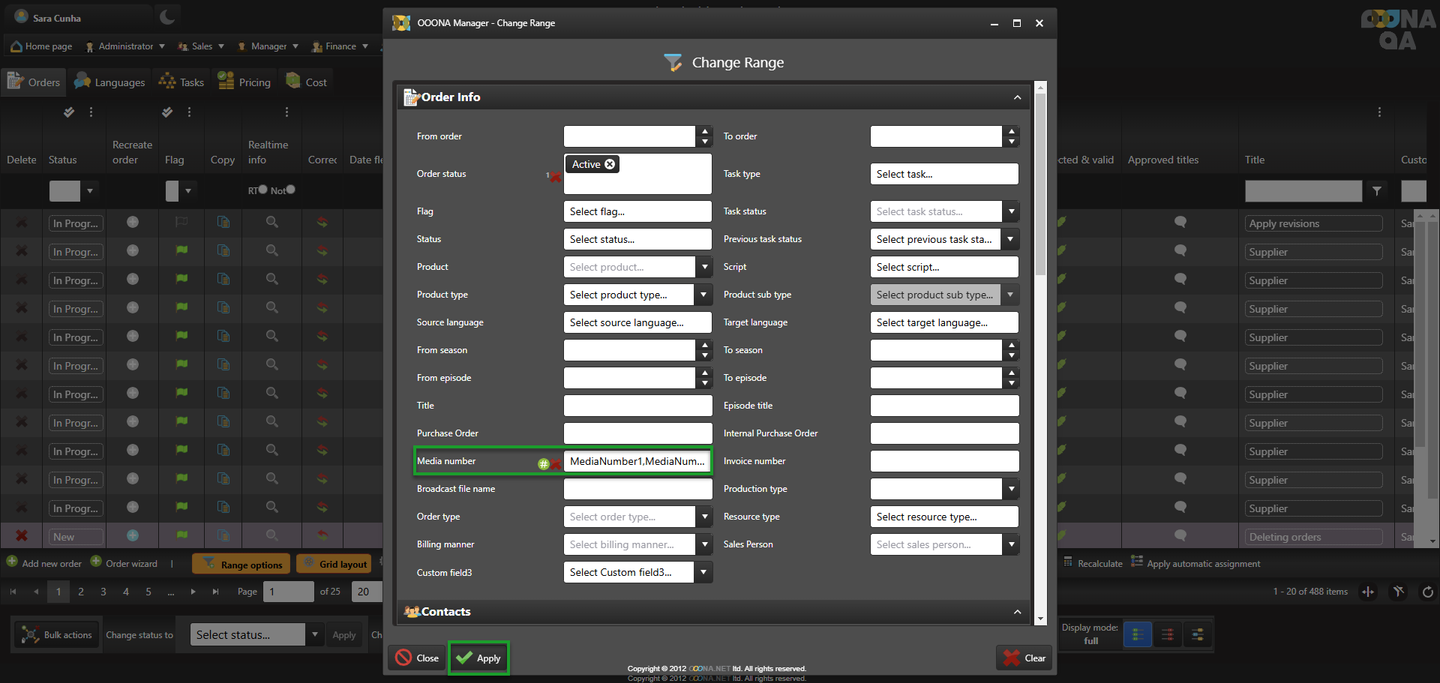The height and width of the screenshot is (683, 1440).
Task: Select the Not radio button filter
Action: click(x=290, y=190)
